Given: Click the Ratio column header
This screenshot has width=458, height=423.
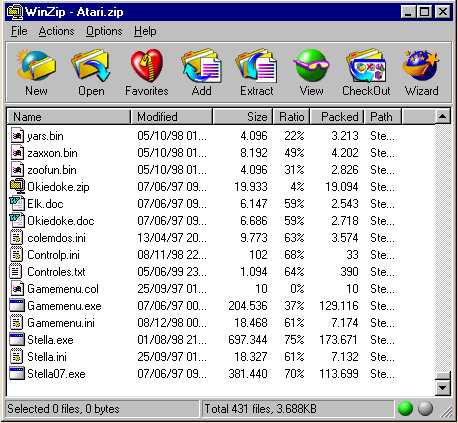Looking at the screenshot, I should click(292, 117).
